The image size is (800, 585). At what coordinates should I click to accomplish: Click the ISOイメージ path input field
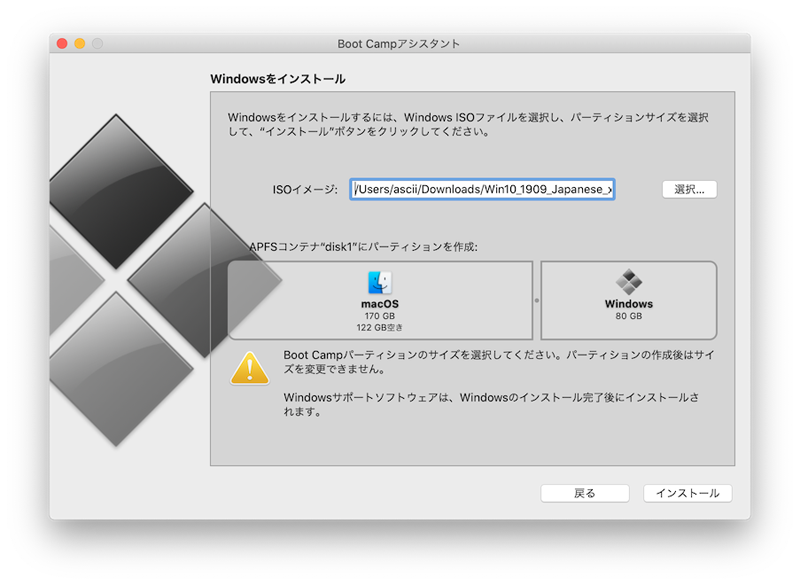[x=482, y=189]
